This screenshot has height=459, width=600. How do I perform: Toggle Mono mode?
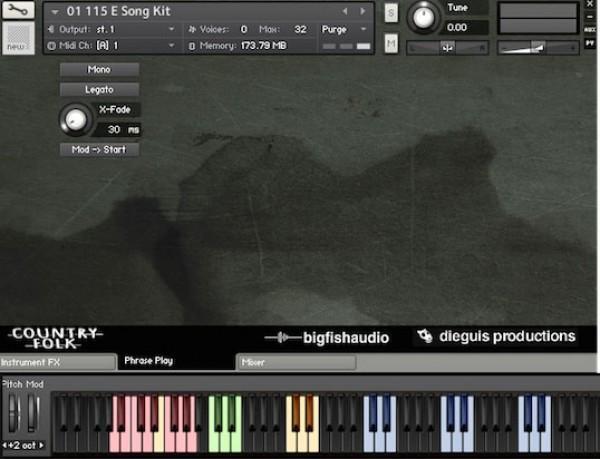tap(99, 70)
